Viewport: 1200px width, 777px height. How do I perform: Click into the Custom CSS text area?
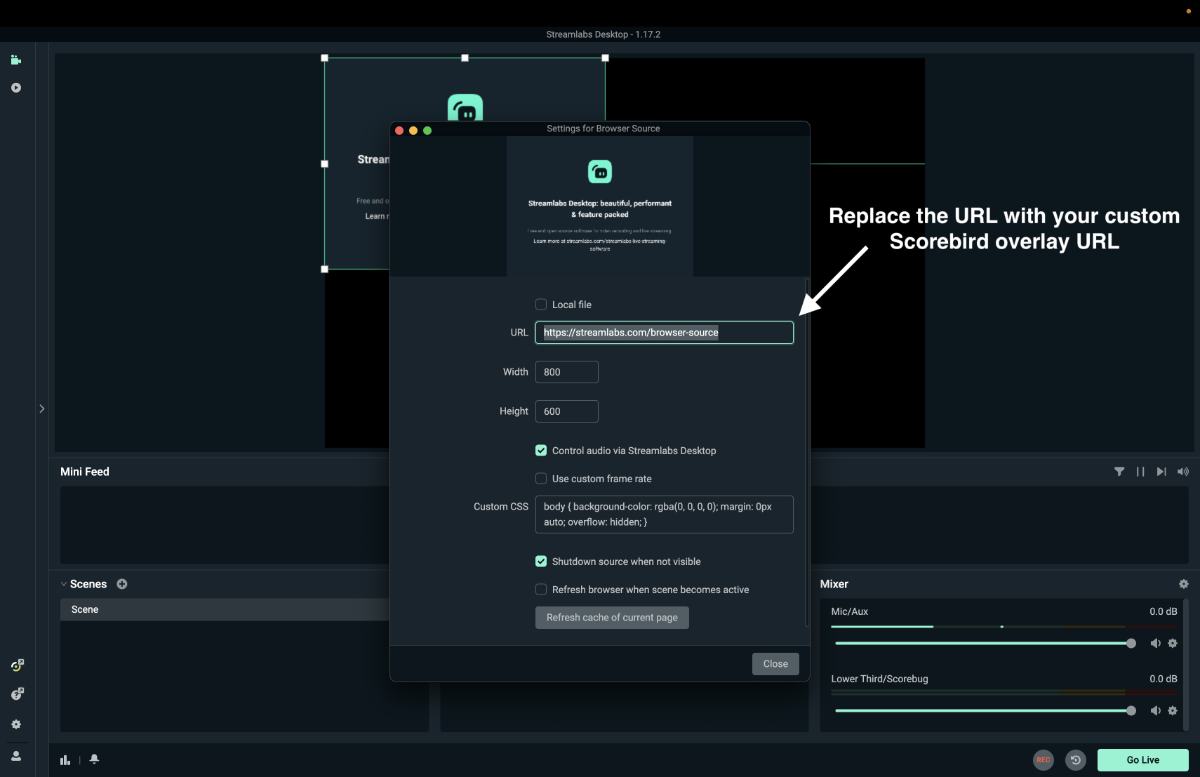(664, 514)
